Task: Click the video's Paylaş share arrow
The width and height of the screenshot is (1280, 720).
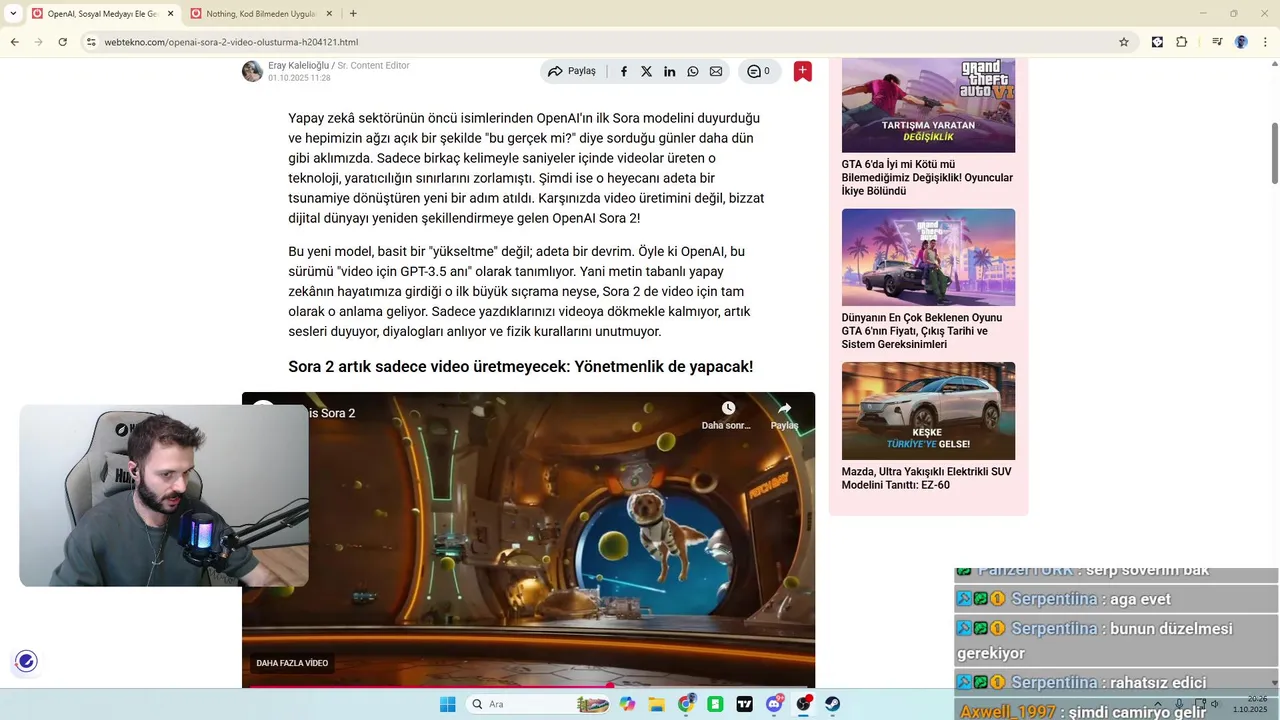Action: (785, 415)
